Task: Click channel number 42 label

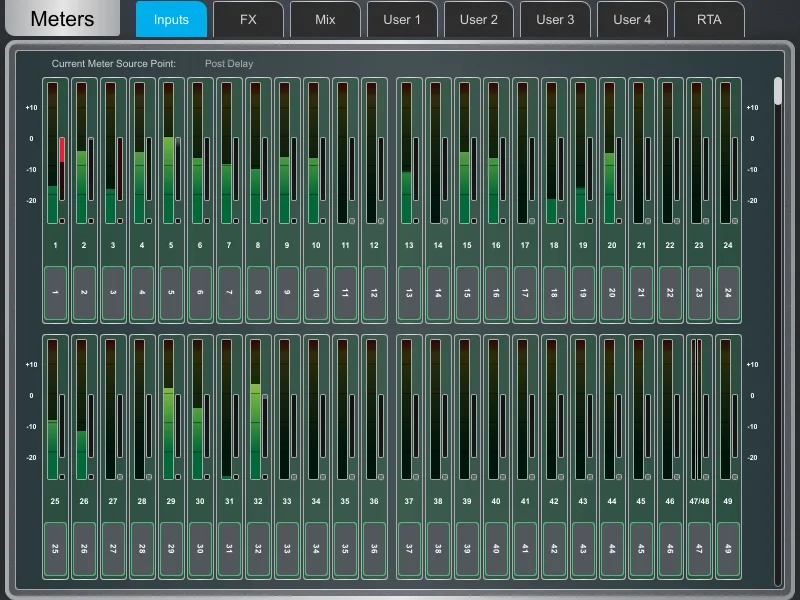Action: click(554, 502)
